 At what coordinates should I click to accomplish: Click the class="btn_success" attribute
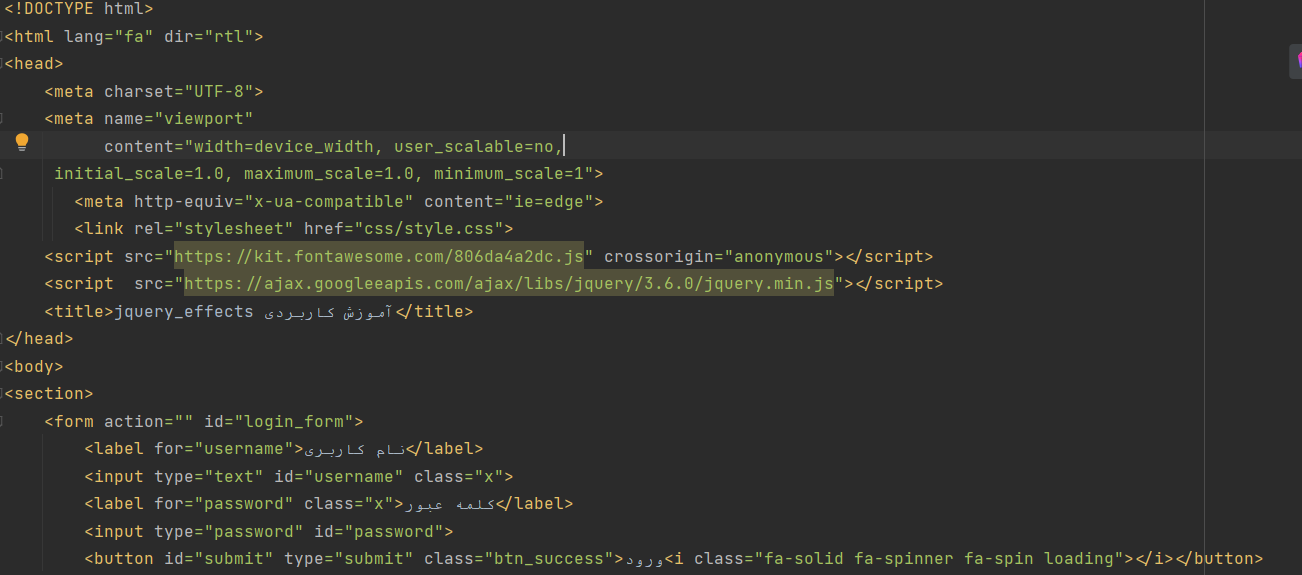click(x=519, y=559)
